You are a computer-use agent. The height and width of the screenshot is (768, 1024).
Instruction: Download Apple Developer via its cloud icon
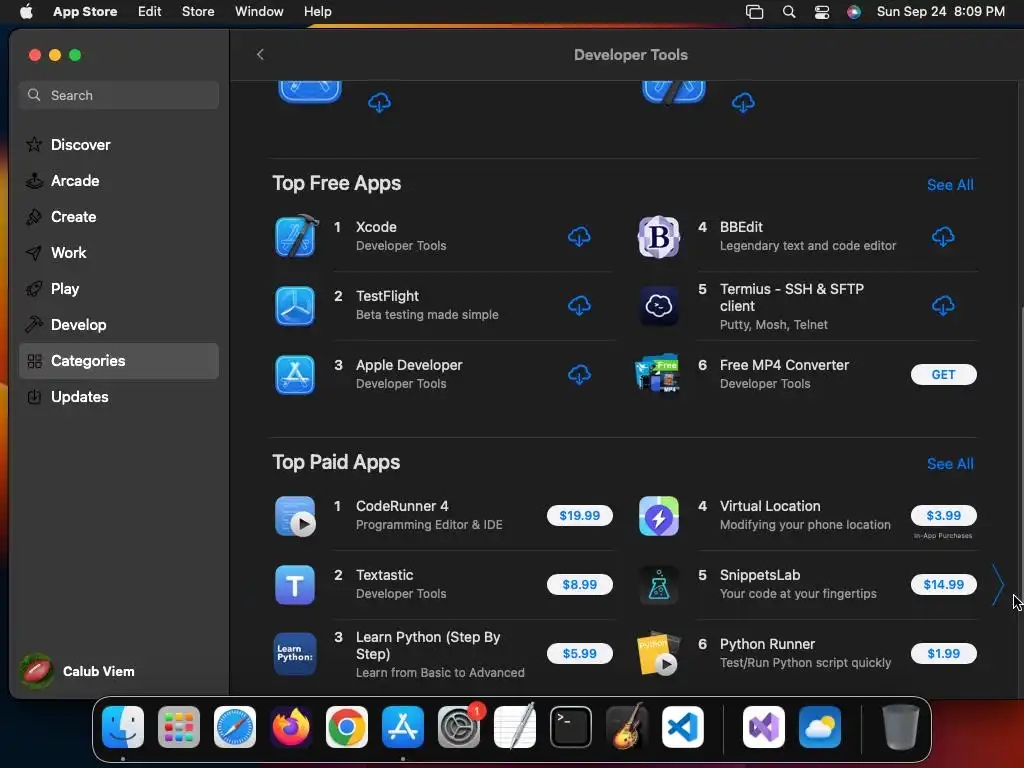pos(579,375)
